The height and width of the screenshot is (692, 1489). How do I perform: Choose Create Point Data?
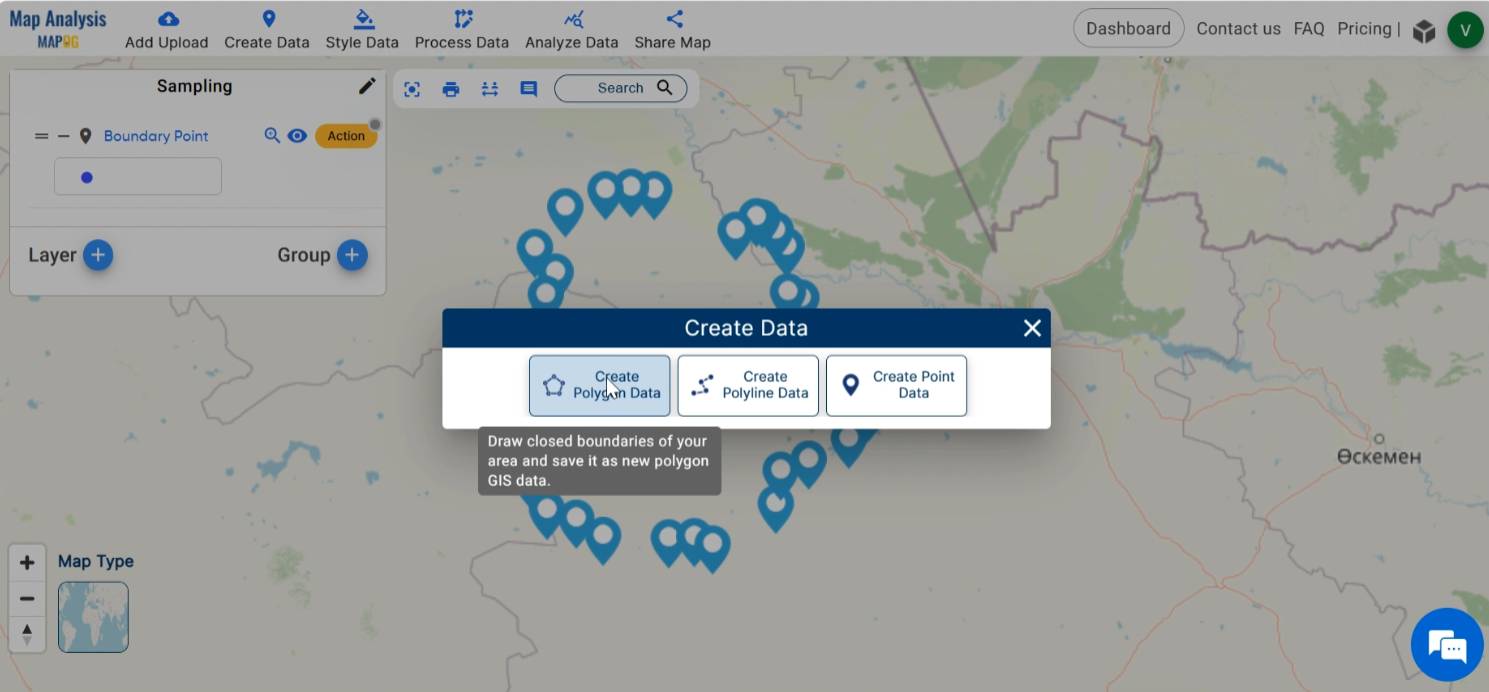897,385
